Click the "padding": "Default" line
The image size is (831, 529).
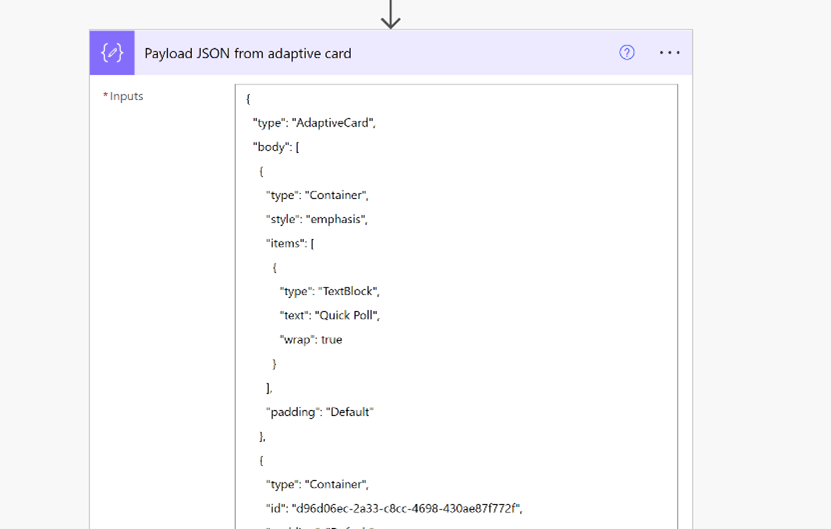(319, 411)
